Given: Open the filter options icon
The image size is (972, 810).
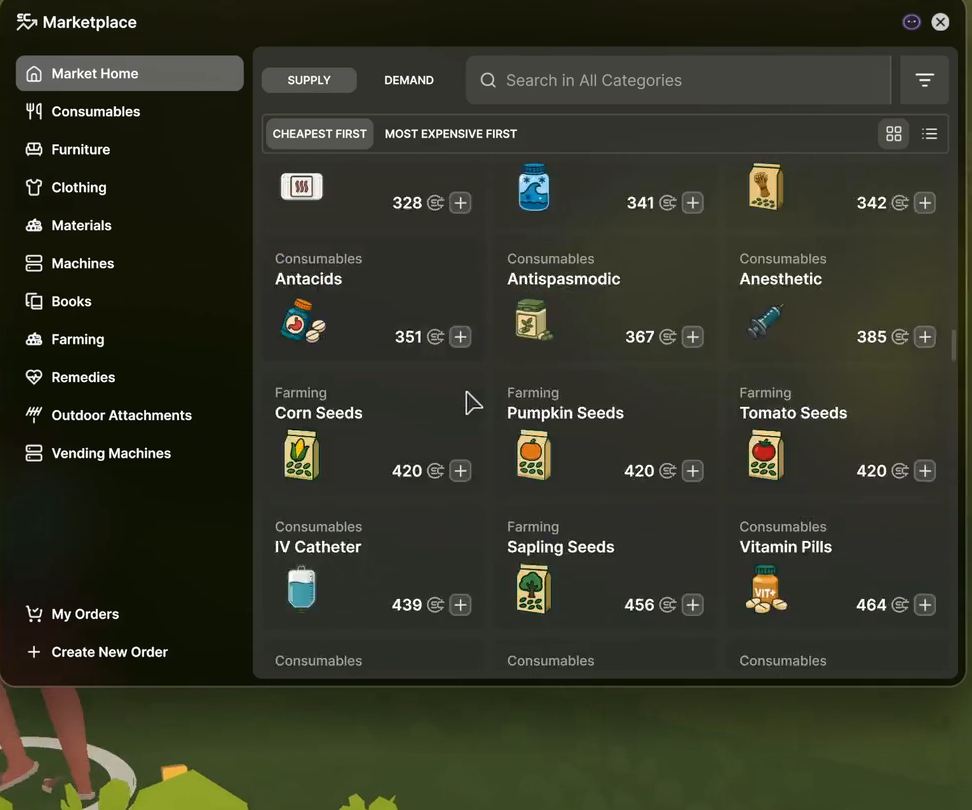Looking at the screenshot, I should [x=924, y=80].
